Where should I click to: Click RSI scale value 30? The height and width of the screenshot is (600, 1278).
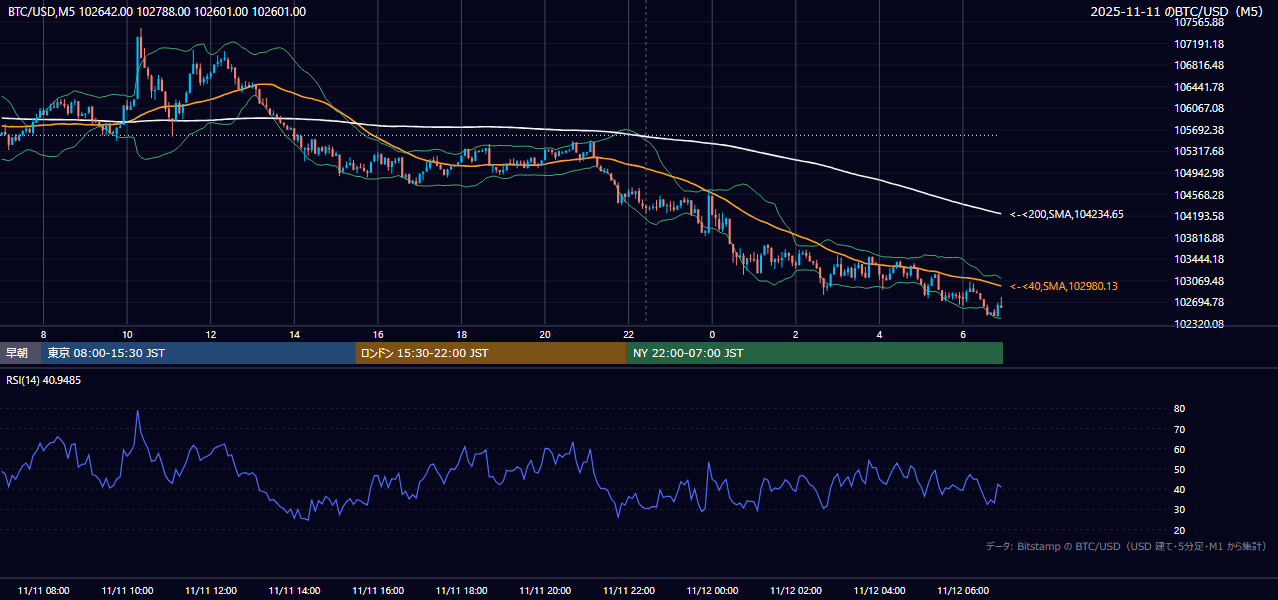coord(1179,510)
